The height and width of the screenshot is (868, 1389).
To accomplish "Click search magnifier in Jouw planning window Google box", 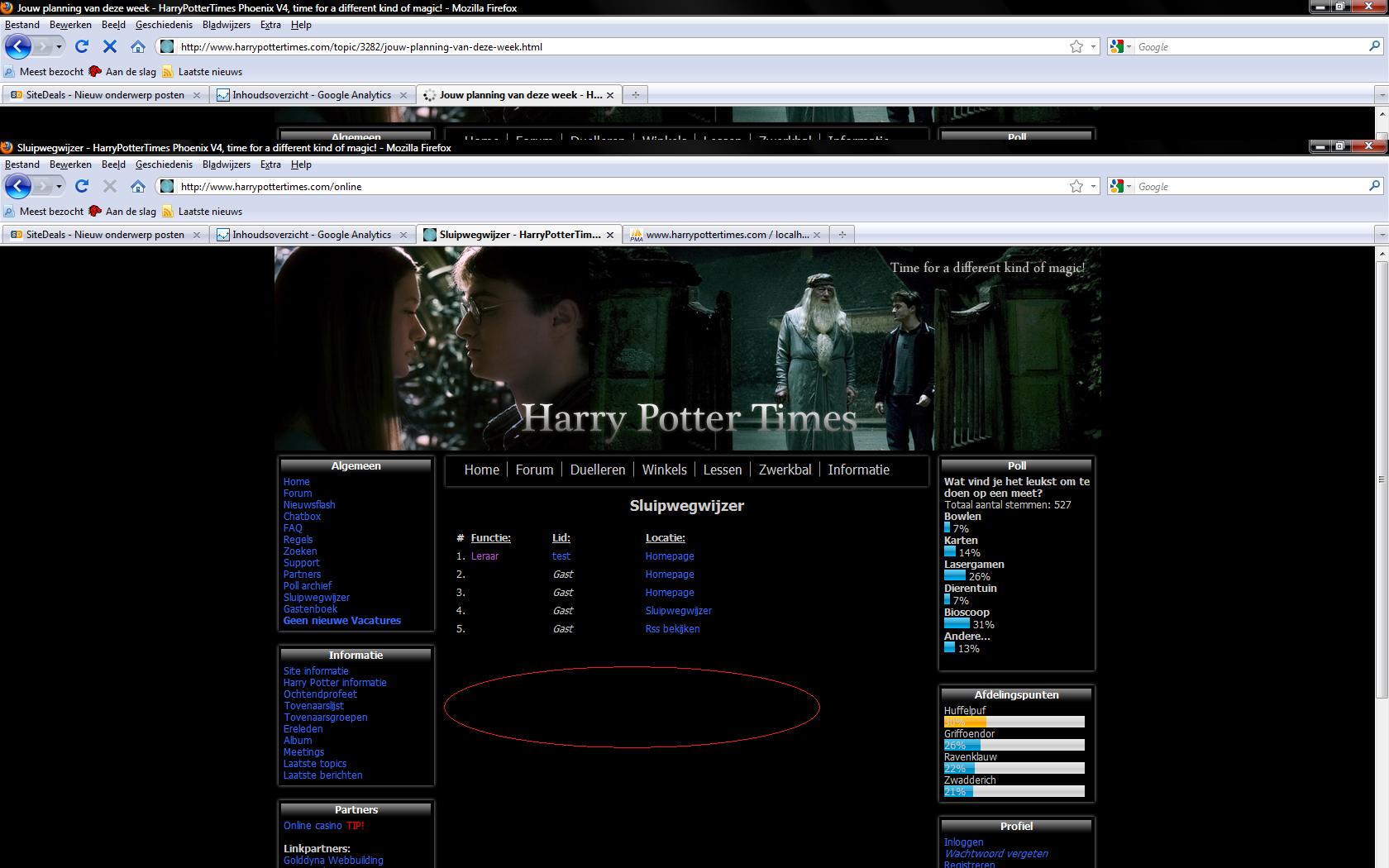I will coord(1375,46).
